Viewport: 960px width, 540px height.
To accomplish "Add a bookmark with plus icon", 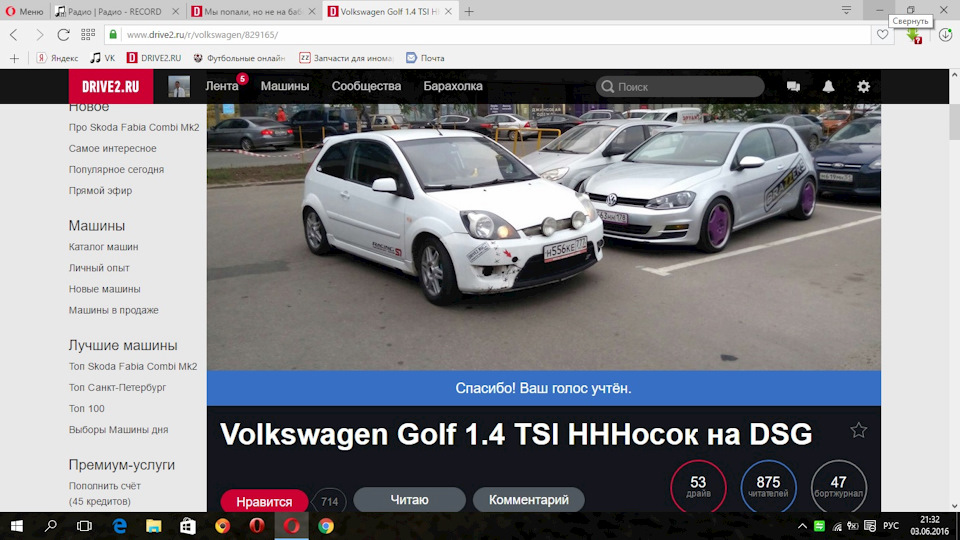I will [x=14, y=58].
